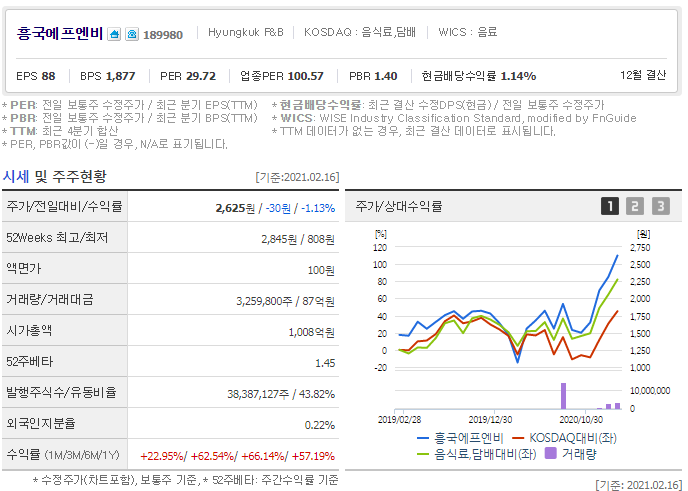688x491 pixels.
Task: Click the homepage icon next to 흥국에프엔비
Action: pyautogui.click(x=114, y=34)
